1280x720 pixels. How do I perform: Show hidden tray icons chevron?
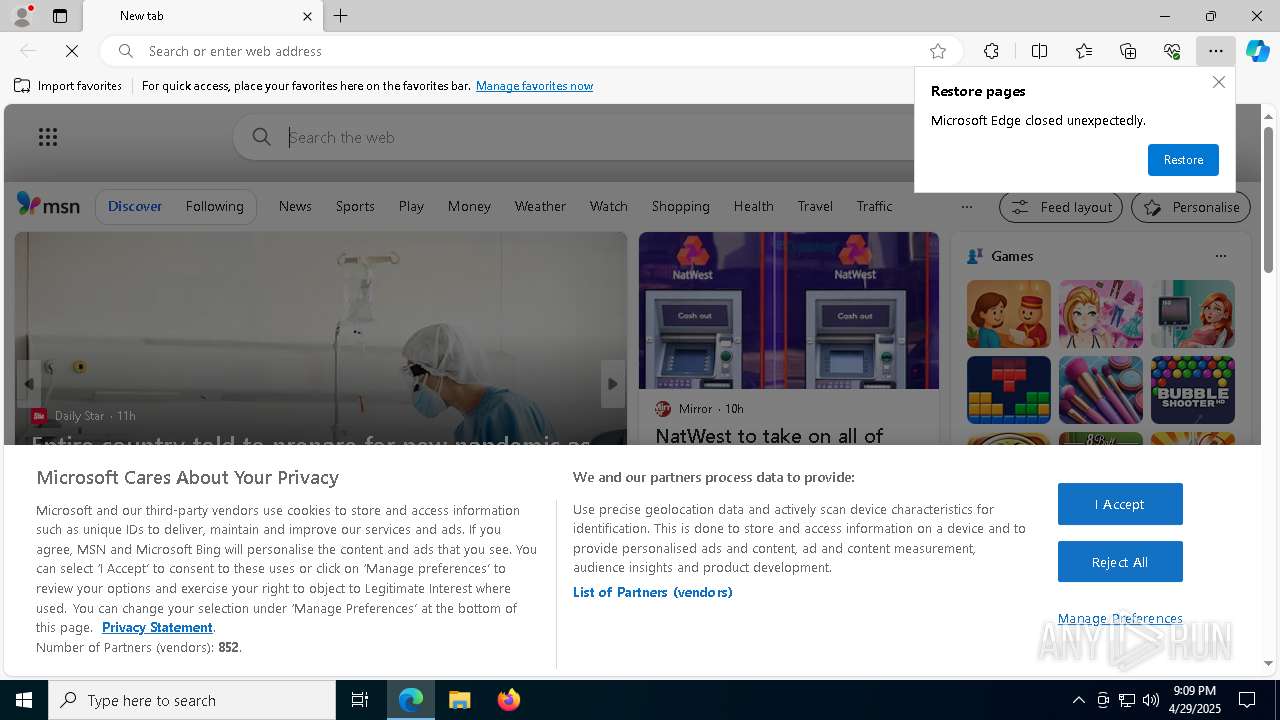click(1078, 700)
